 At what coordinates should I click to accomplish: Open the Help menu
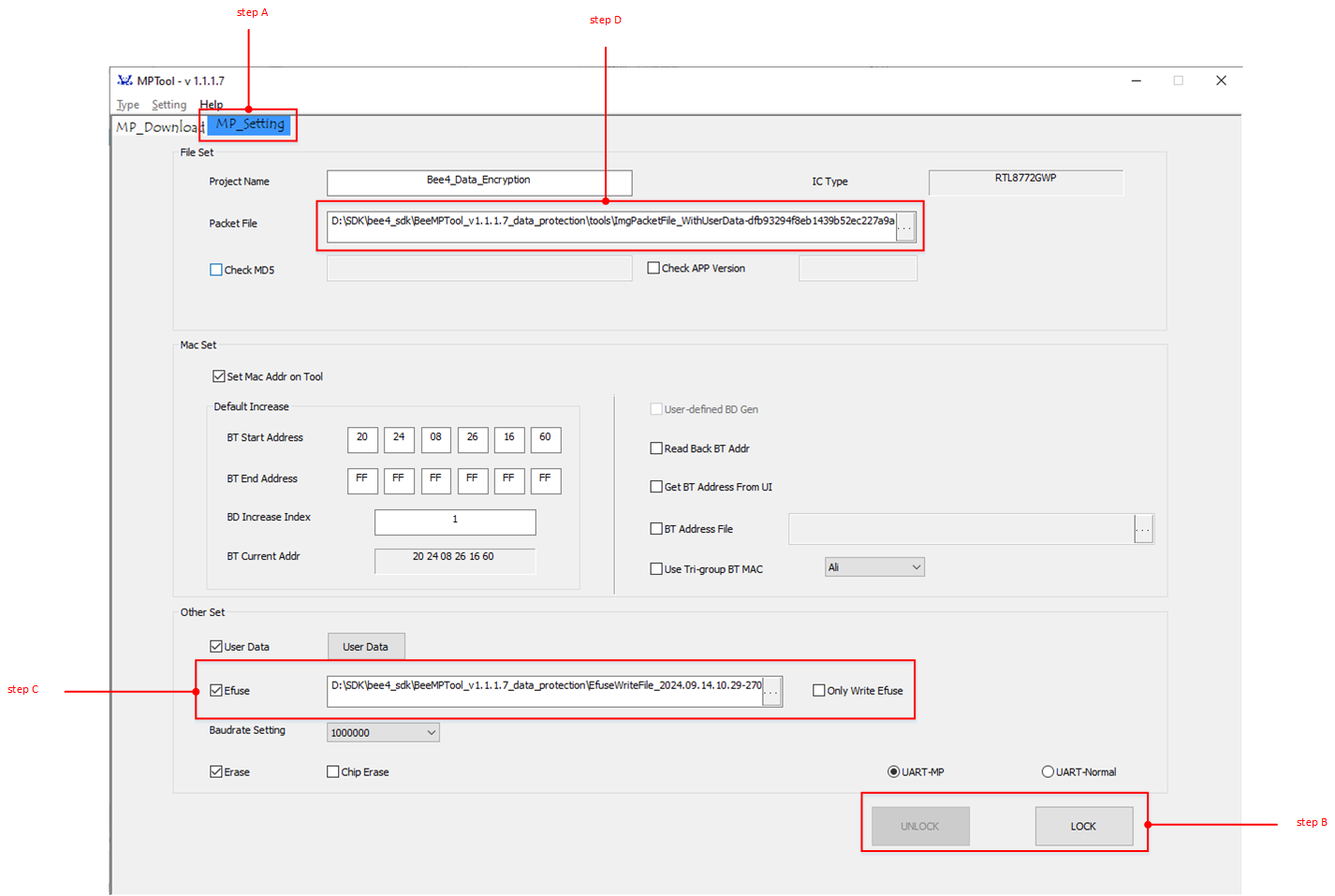[212, 105]
